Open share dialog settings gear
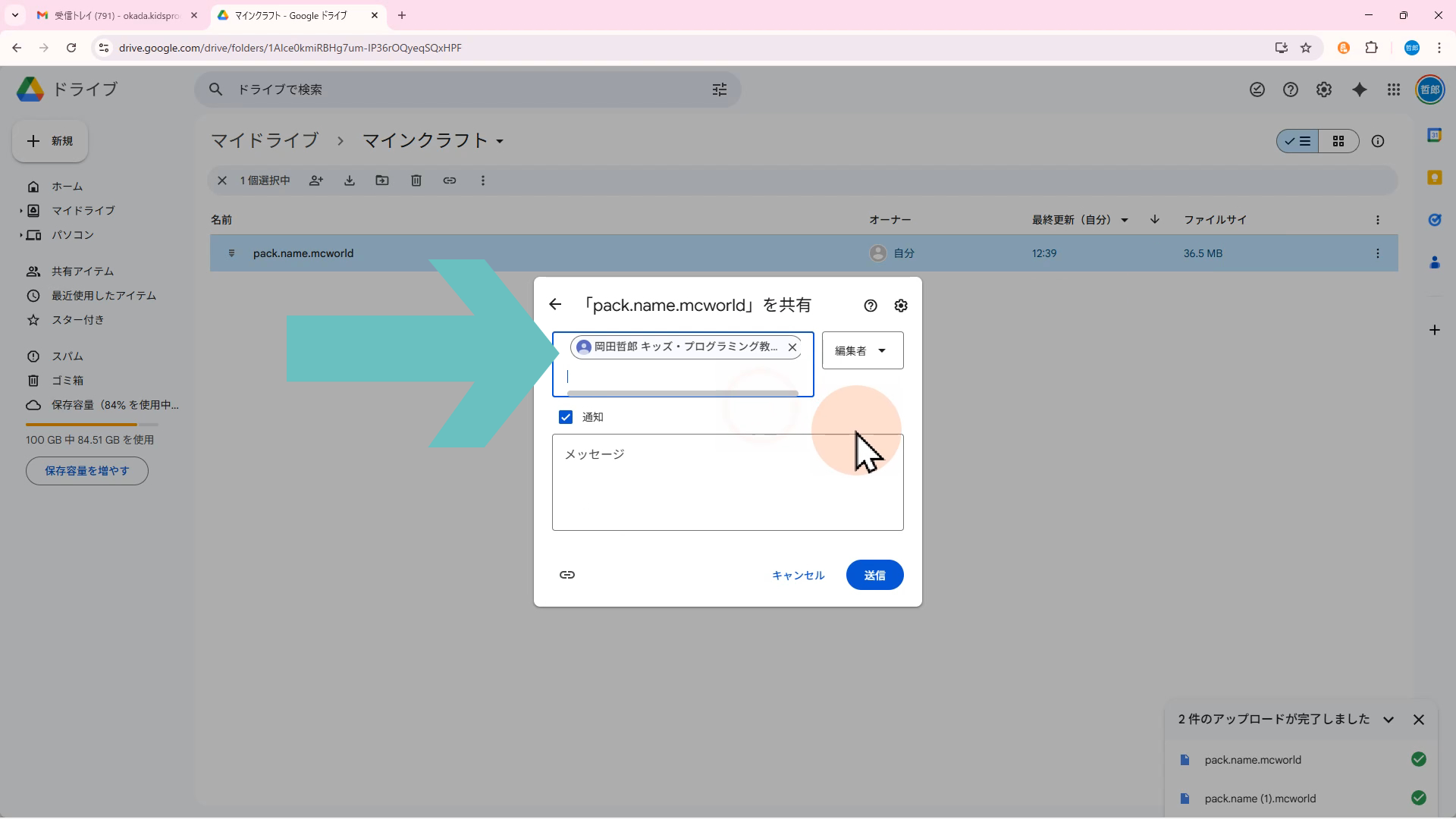This screenshot has width=1456, height=819. (901, 306)
